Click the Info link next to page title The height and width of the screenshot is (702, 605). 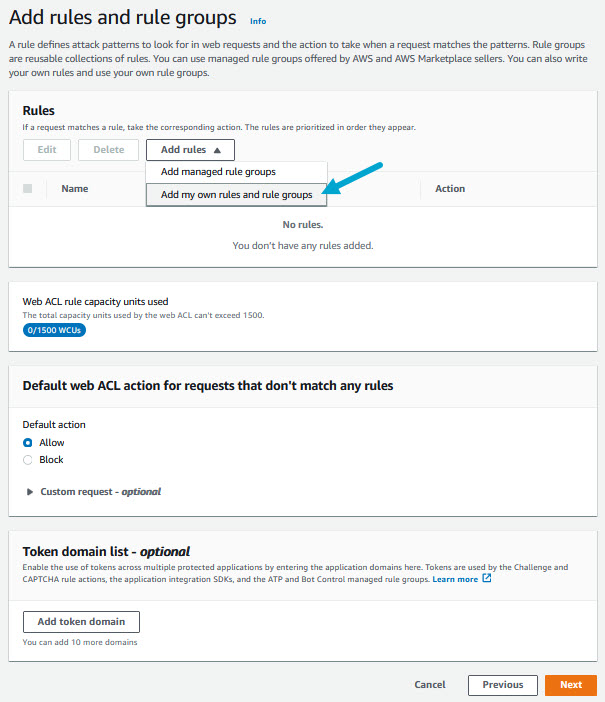(x=258, y=20)
